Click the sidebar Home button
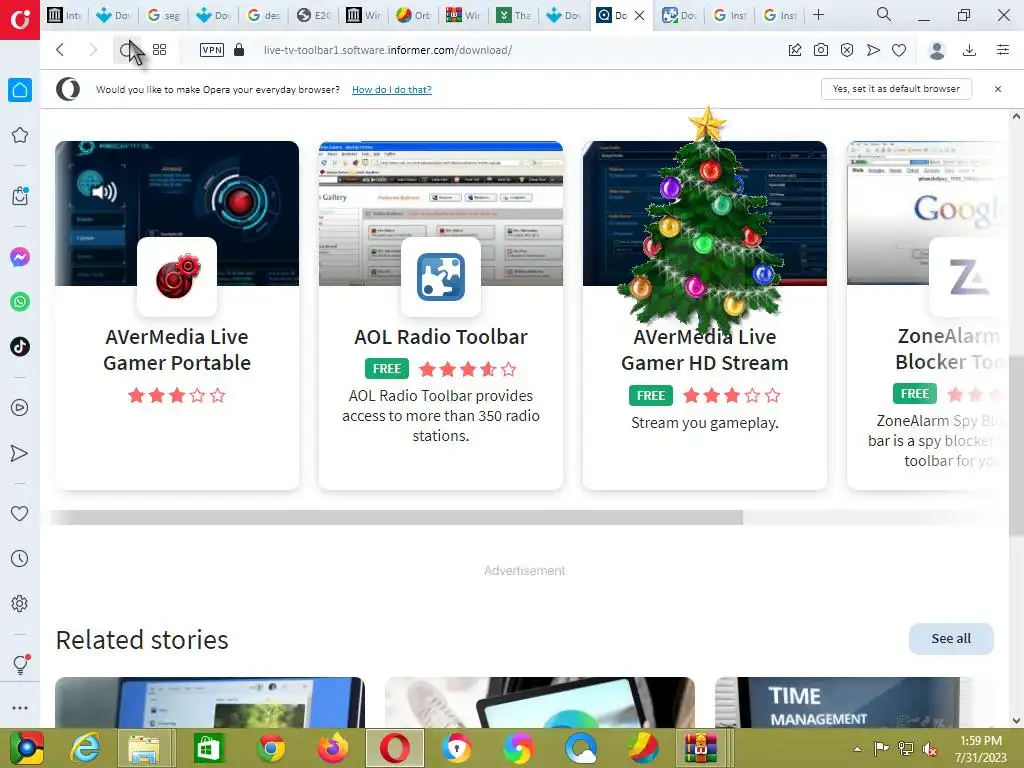Screen dimensions: 1024x768 (x=20, y=90)
